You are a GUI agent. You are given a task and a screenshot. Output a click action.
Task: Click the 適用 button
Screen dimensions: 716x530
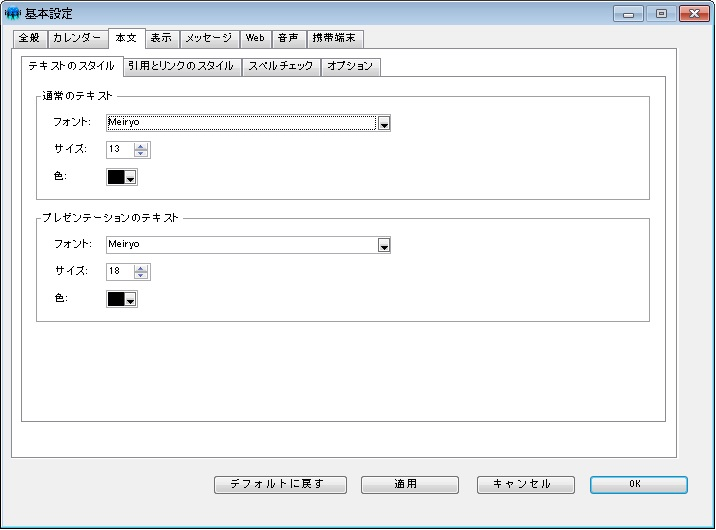[410, 485]
